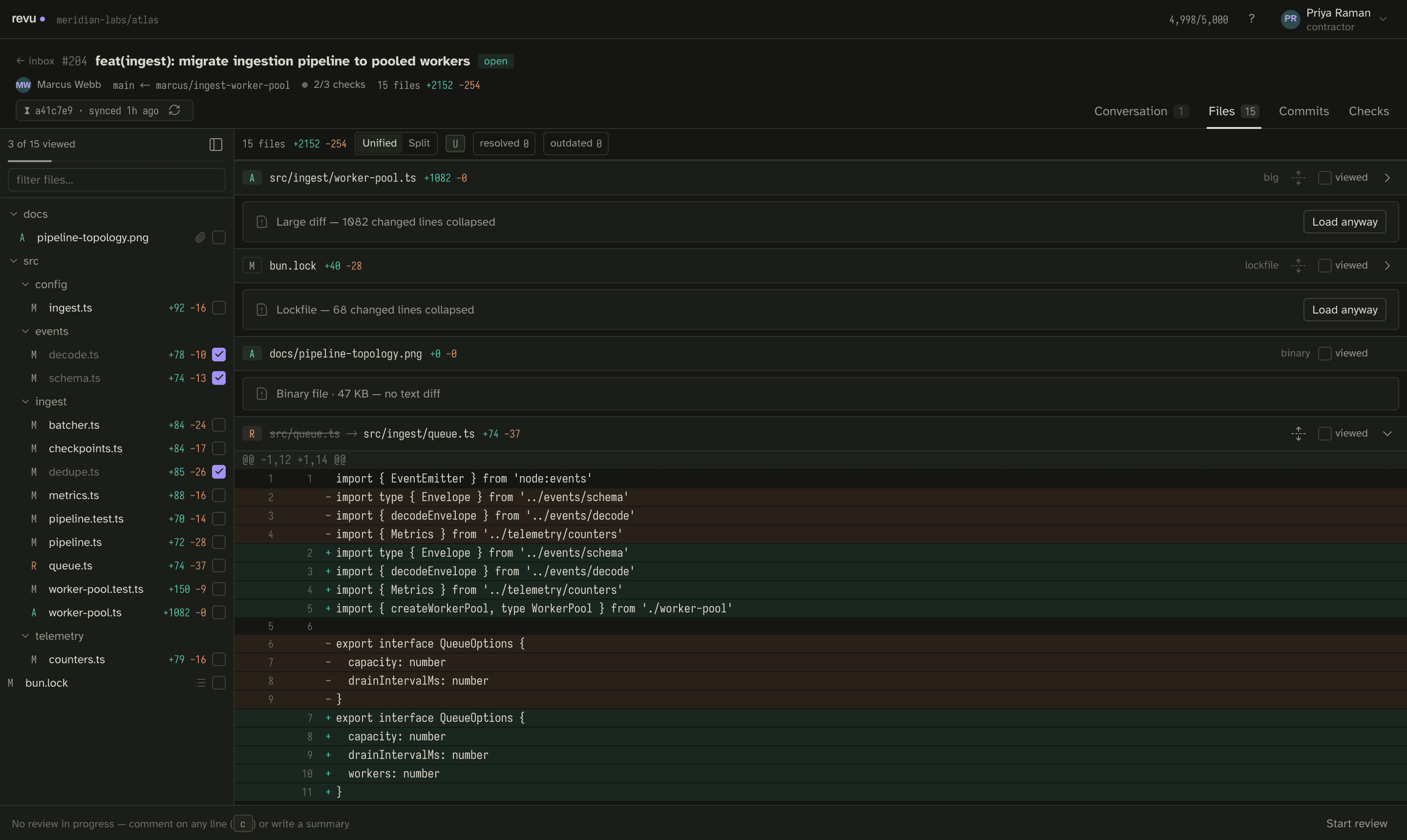
Task: Click the U keyboard shortcut toggle button
Action: (455, 144)
